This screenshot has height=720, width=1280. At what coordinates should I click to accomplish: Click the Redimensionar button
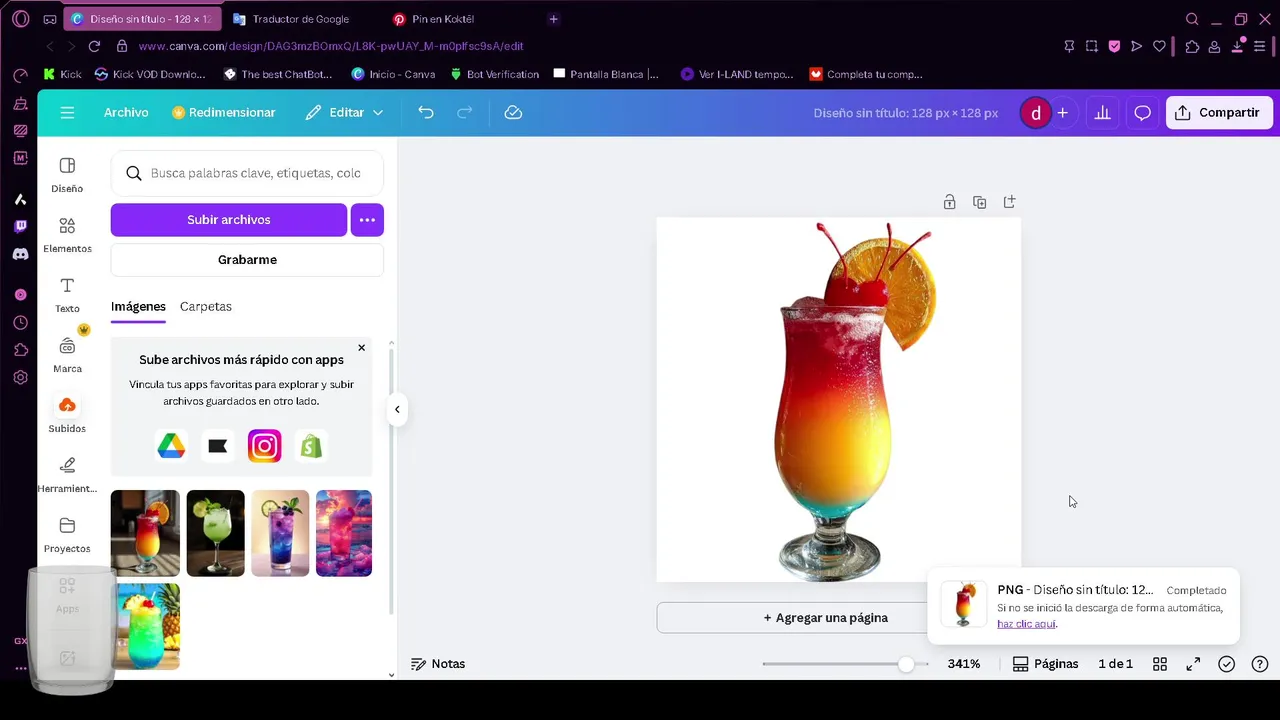[223, 113]
